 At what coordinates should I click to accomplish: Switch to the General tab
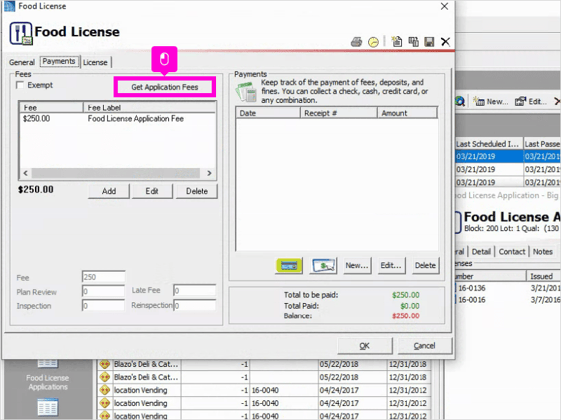pos(22,62)
